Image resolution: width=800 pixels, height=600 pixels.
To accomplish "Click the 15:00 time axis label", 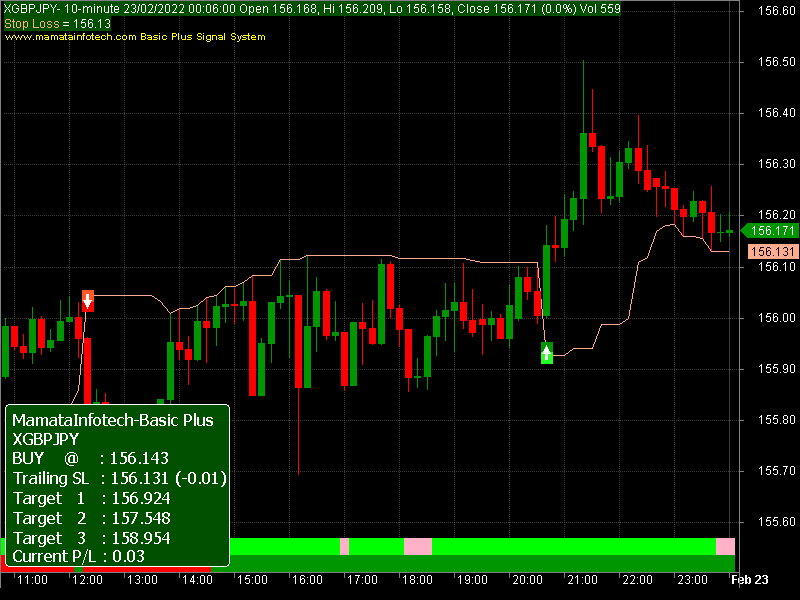I will [x=253, y=580].
